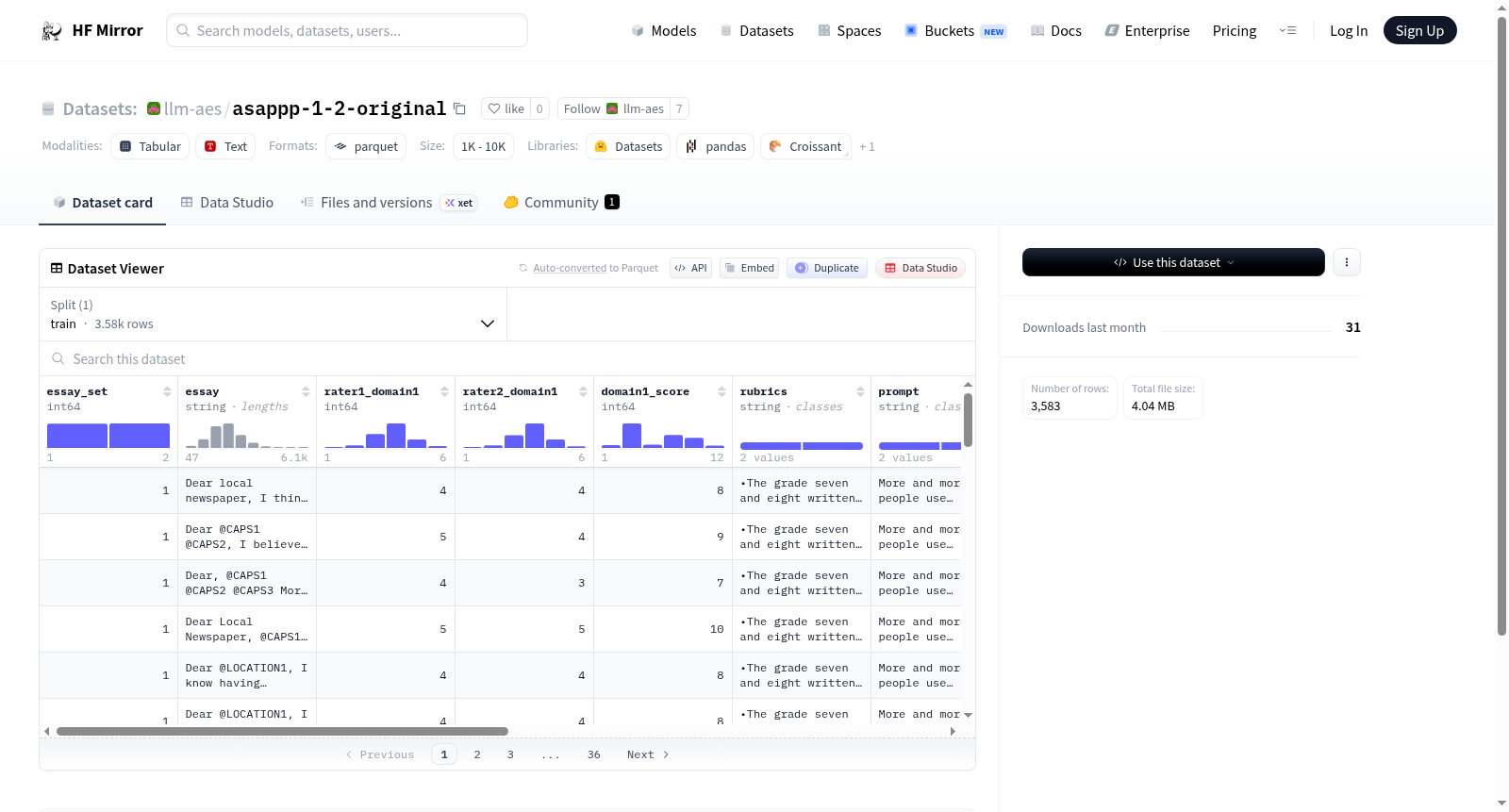
Task: Select the pandas library tag
Action: point(716,146)
